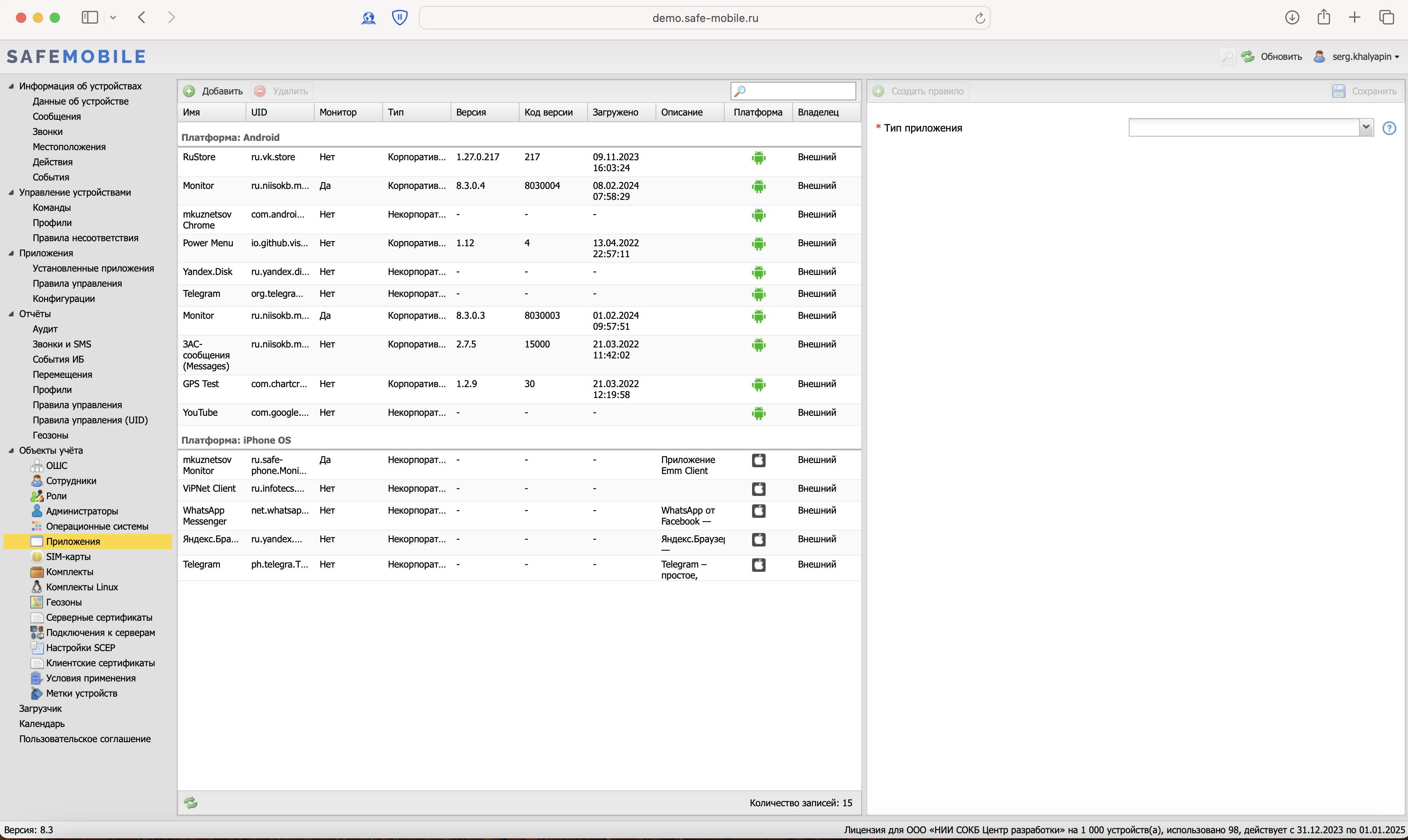Screen dimensions: 1408x840
Task: Open the Тип приложения dropdown arrow
Action: point(1365,127)
